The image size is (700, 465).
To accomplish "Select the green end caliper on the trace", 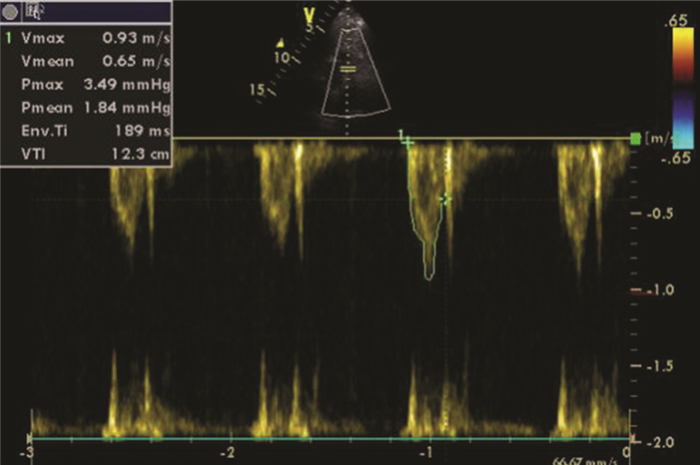I will click(446, 200).
